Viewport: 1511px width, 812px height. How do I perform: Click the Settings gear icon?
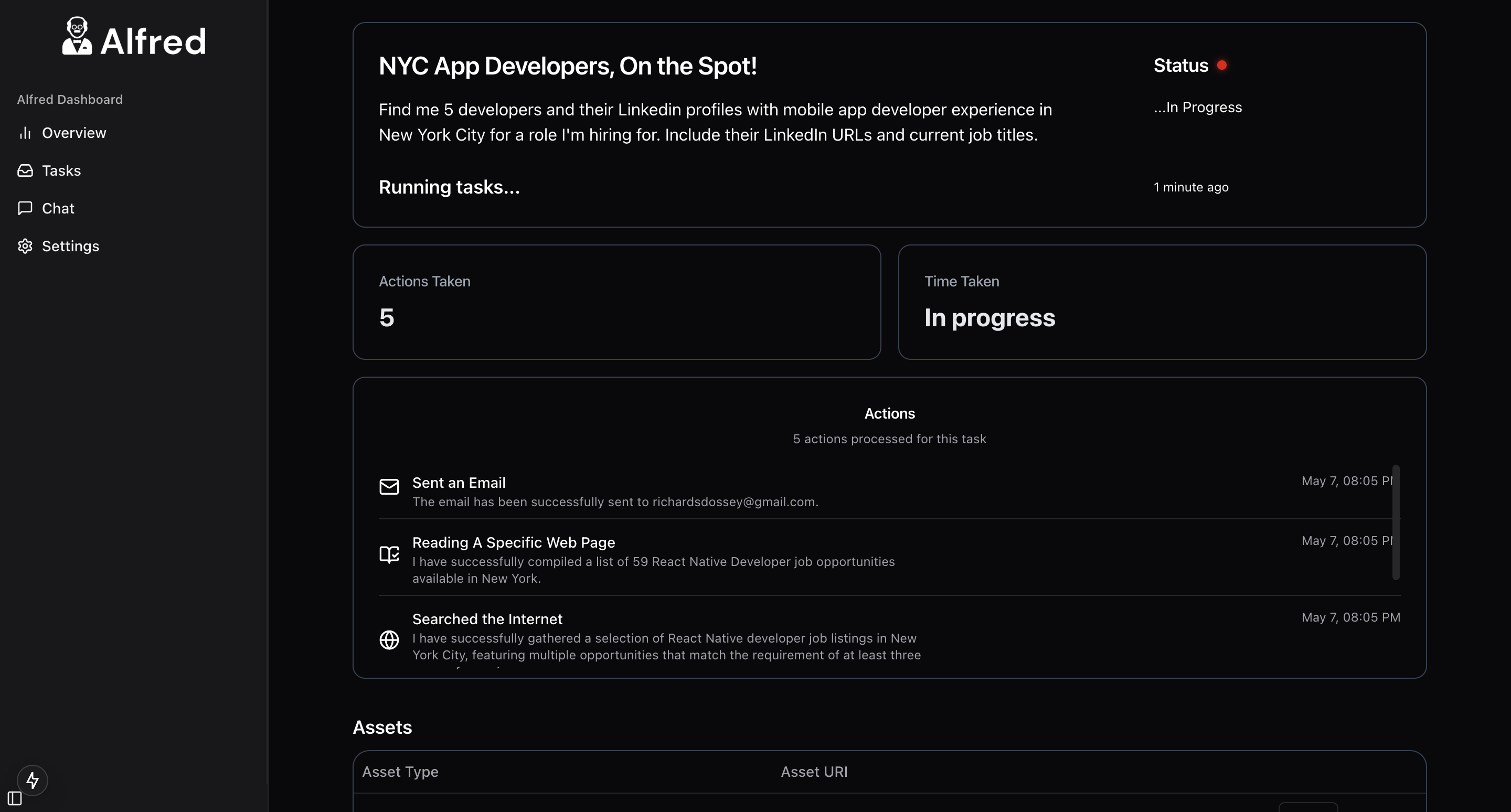[x=25, y=246]
